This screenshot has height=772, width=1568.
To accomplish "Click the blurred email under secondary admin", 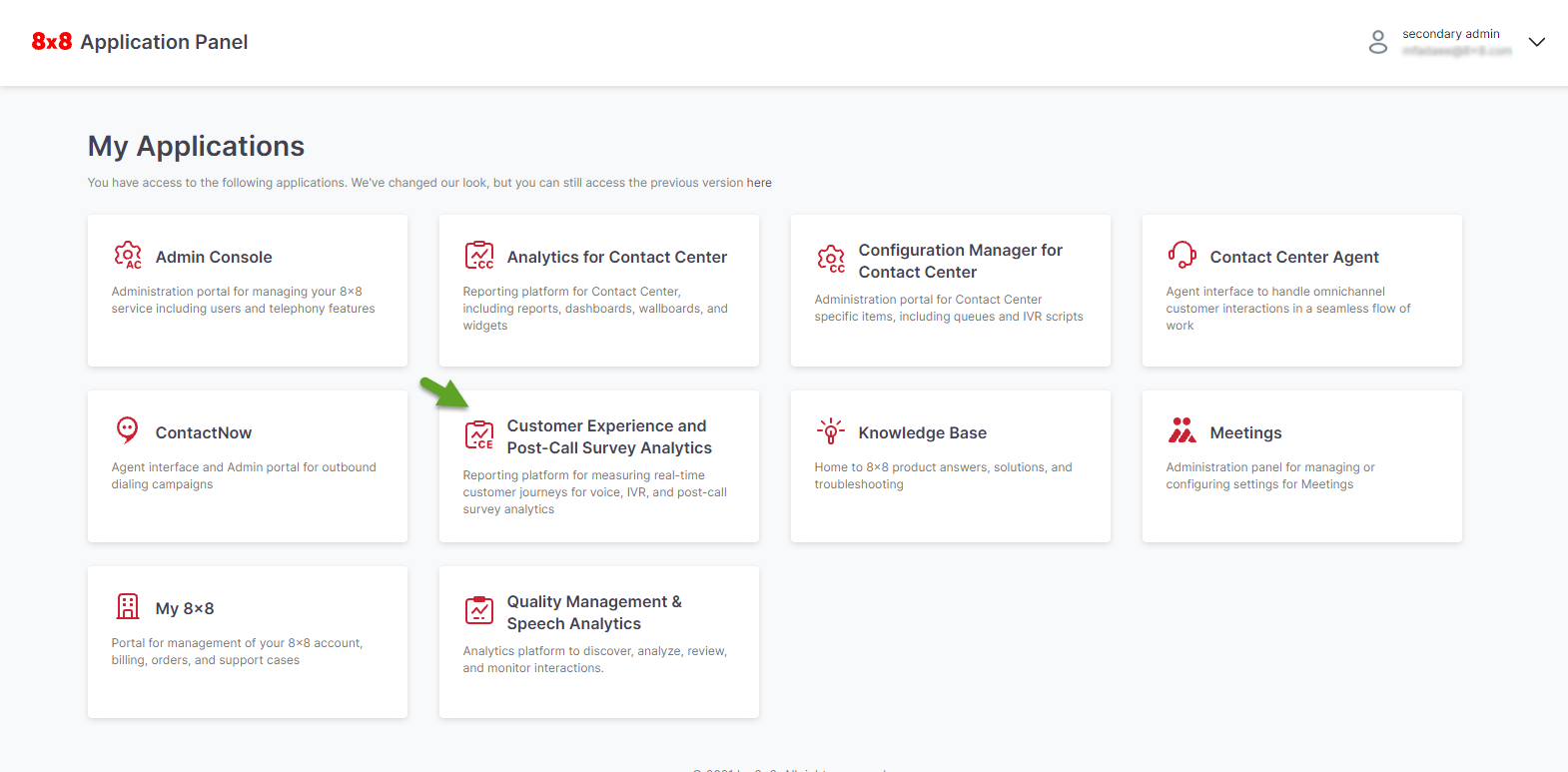I will pyautogui.click(x=1457, y=51).
